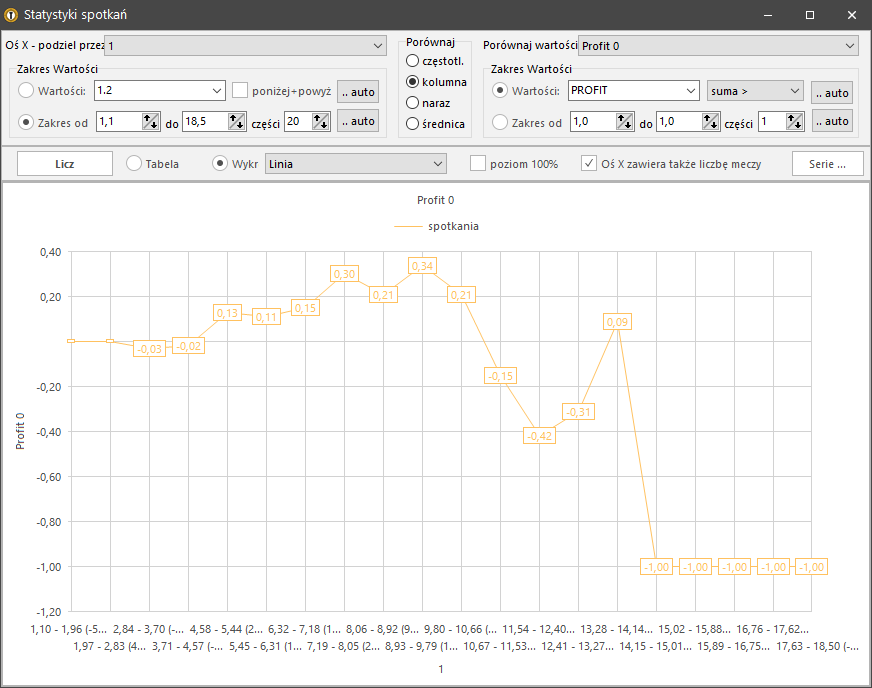This screenshot has height=688, width=872.
Task: Switch to 'Tabela' view
Action: 134,163
